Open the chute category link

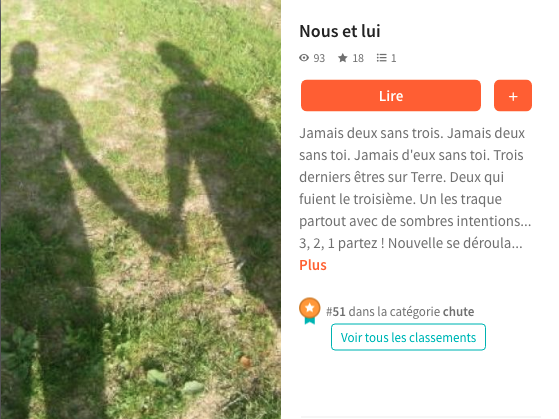click(x=458, y=312)
